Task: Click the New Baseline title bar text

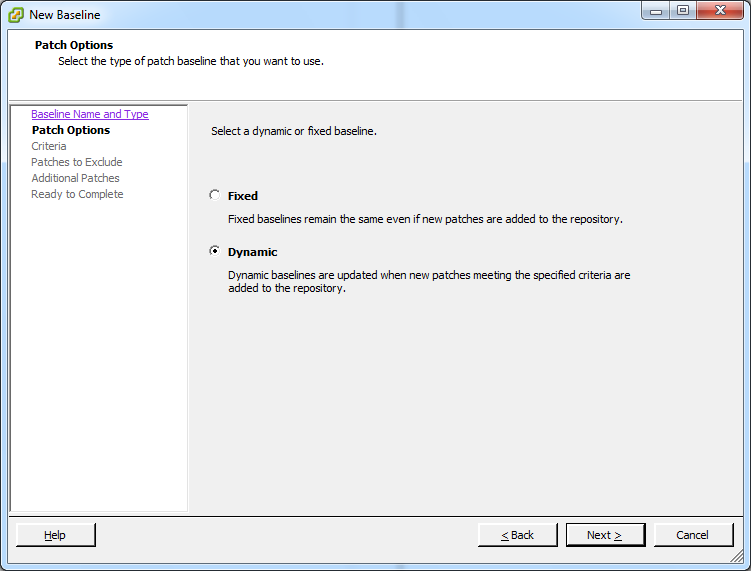Action: 65,15
